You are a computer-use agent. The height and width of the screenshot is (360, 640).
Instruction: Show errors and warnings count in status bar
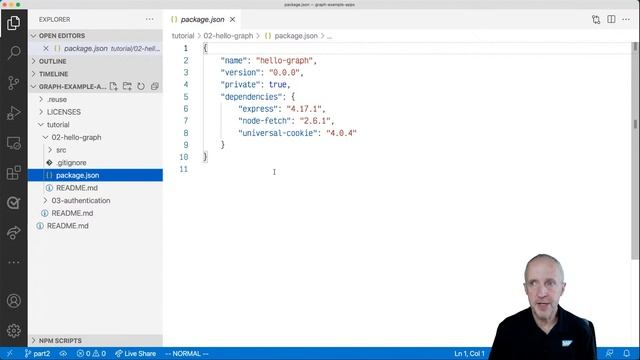[91, 353]
